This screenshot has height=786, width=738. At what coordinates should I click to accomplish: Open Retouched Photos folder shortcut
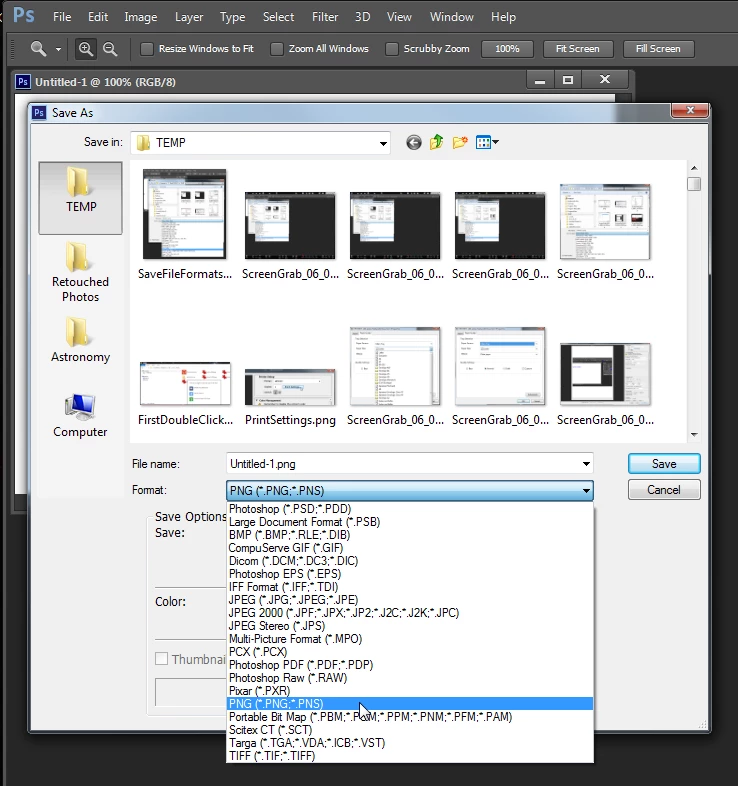coord(80,272)
